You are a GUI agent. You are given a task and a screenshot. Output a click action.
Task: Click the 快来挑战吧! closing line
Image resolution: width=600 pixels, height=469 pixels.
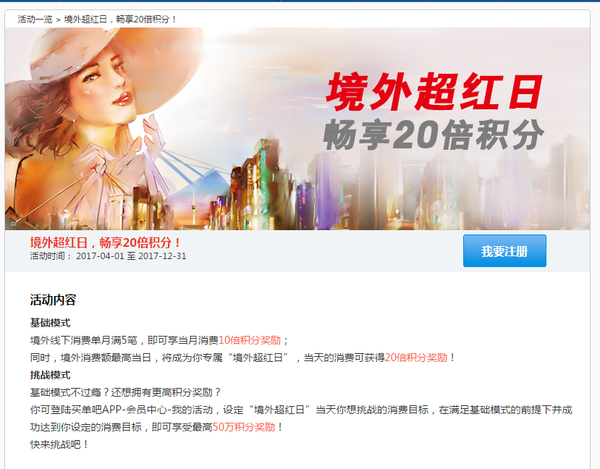59,445
